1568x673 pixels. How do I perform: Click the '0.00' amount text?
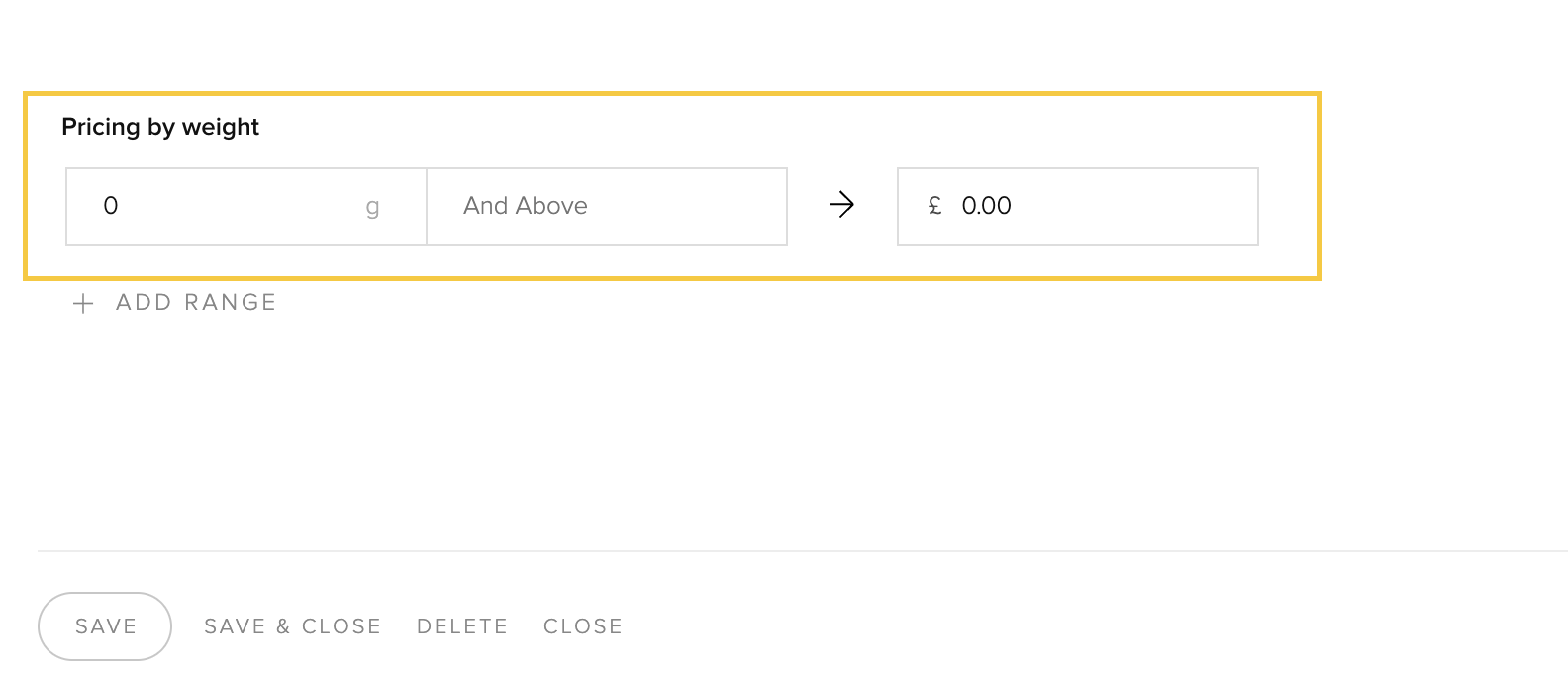click(986, 206)
